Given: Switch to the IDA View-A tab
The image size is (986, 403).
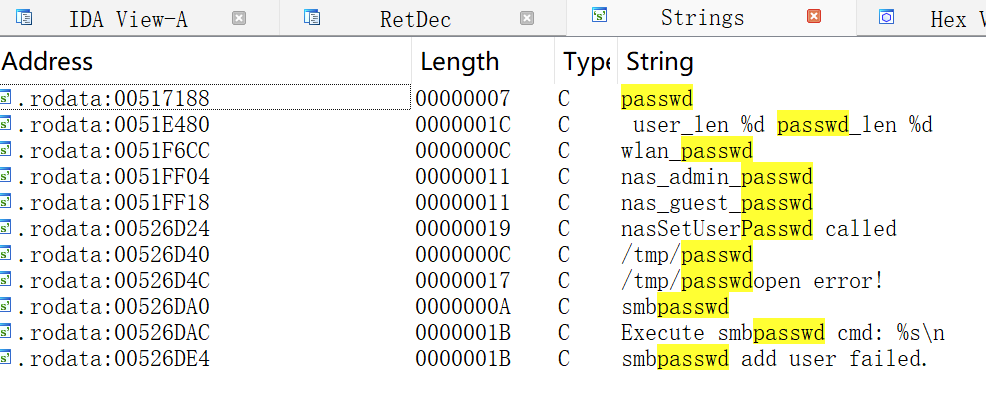Looking at the screenshot, I should coord(127,19).
